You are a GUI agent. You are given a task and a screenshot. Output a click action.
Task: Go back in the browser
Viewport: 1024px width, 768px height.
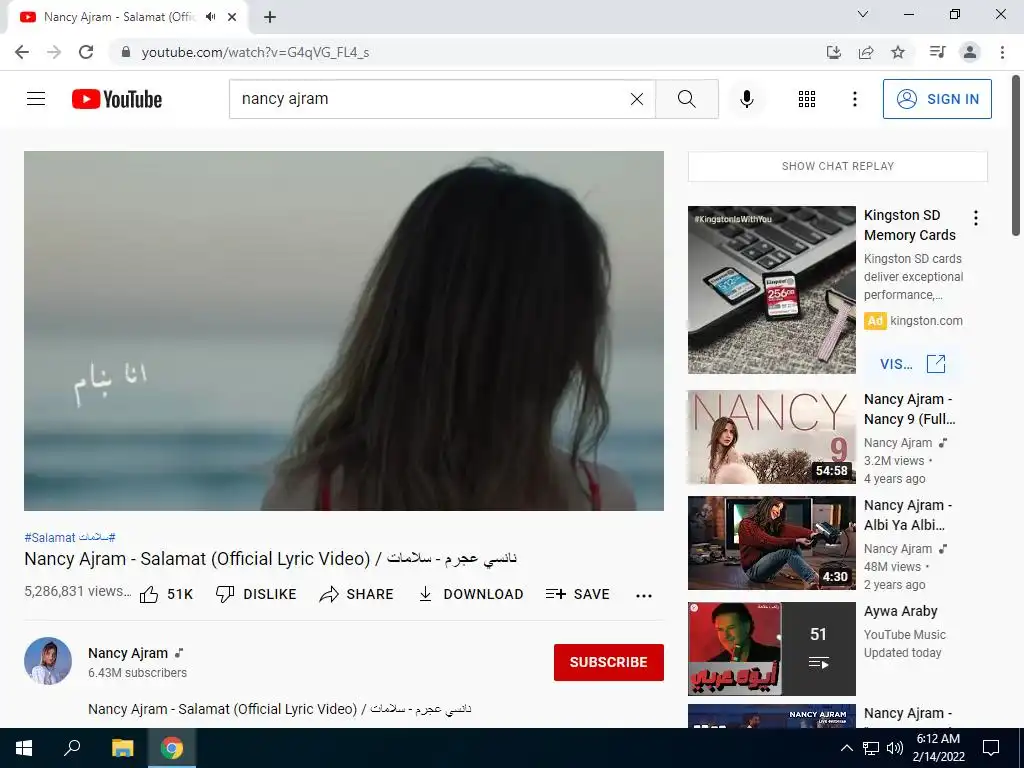click(22, 52)
